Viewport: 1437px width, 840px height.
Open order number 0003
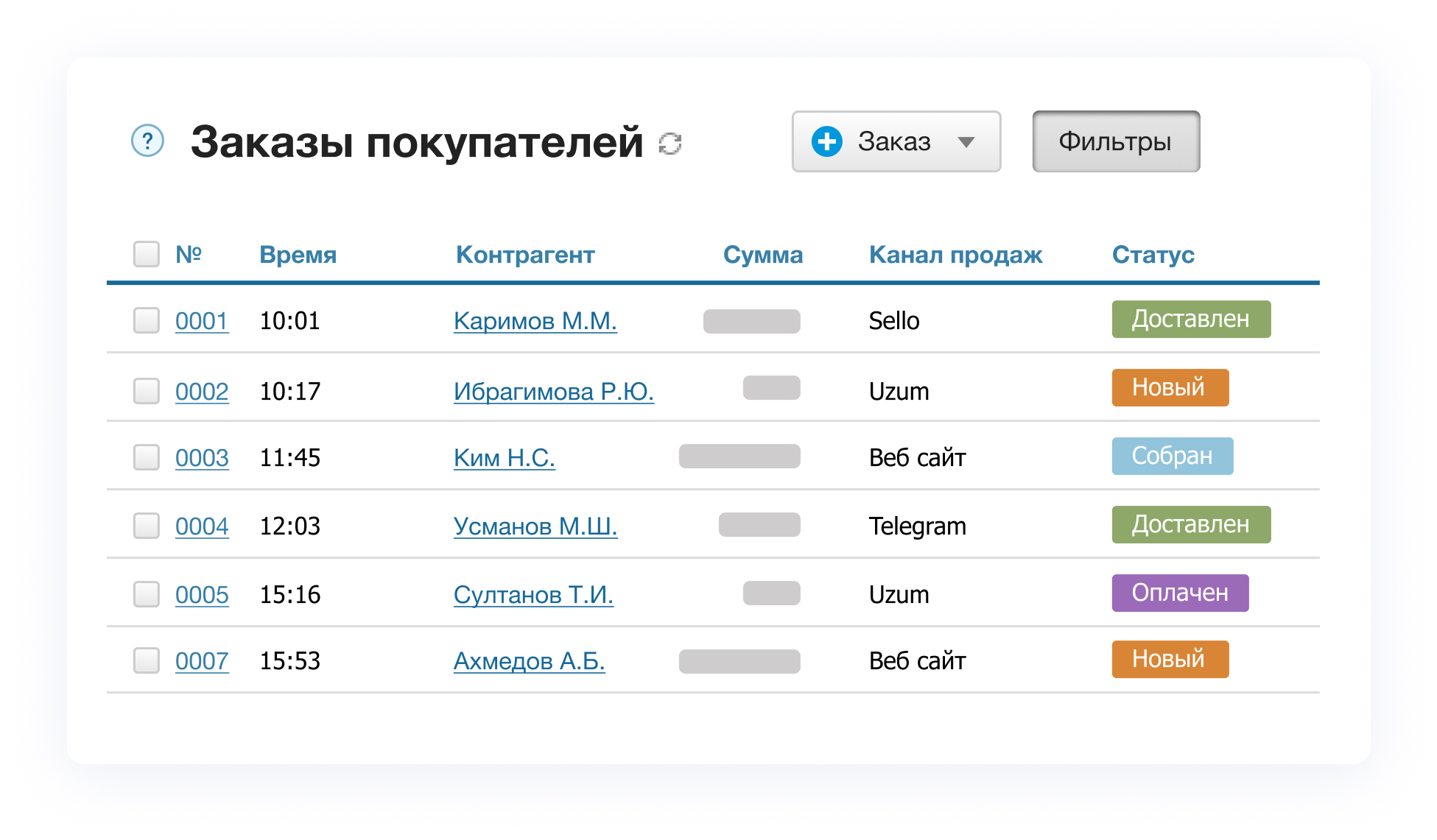pyautogui.click(x=202, y=458)
